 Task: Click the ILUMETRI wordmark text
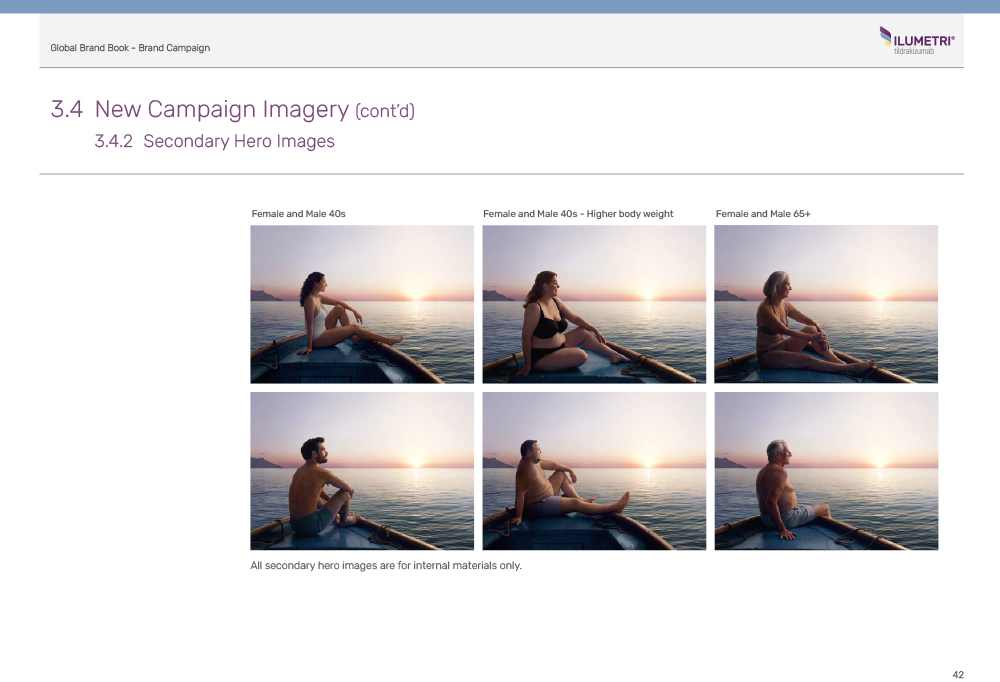[x=924, y=40]
